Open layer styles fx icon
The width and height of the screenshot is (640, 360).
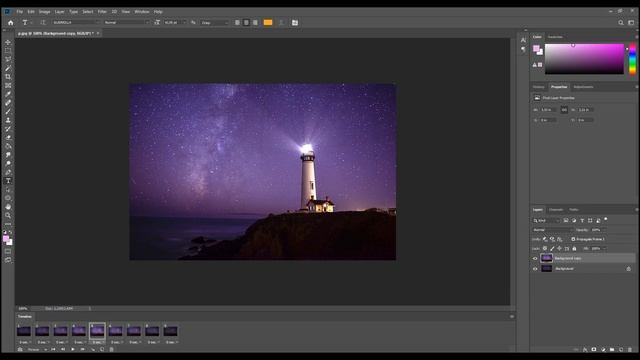pyautogui.click(x=585, y=349)
